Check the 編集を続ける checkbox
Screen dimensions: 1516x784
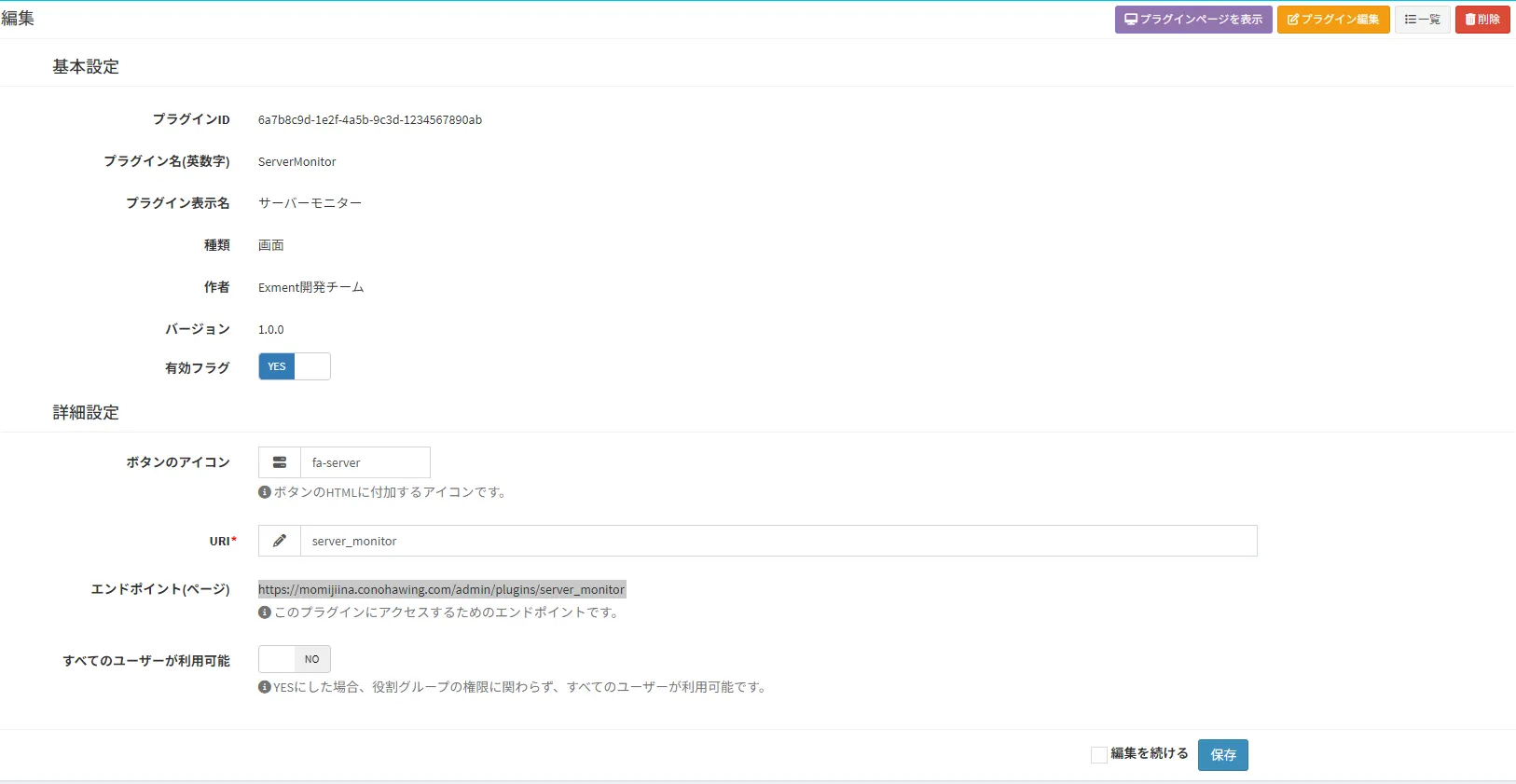(x=1099, y=754)
